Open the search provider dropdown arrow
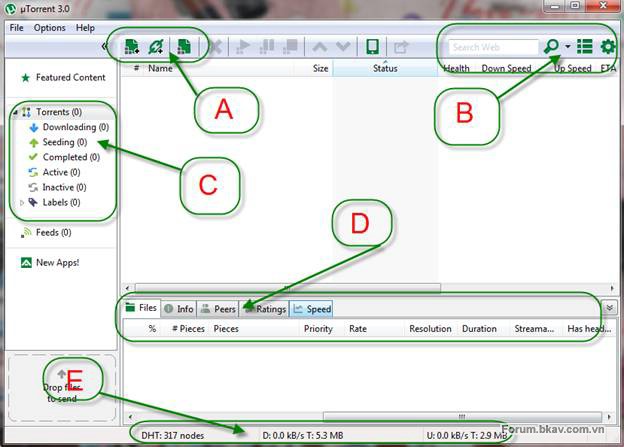Image resolution: width=624 pixels, height=447 pixels. 567,47
